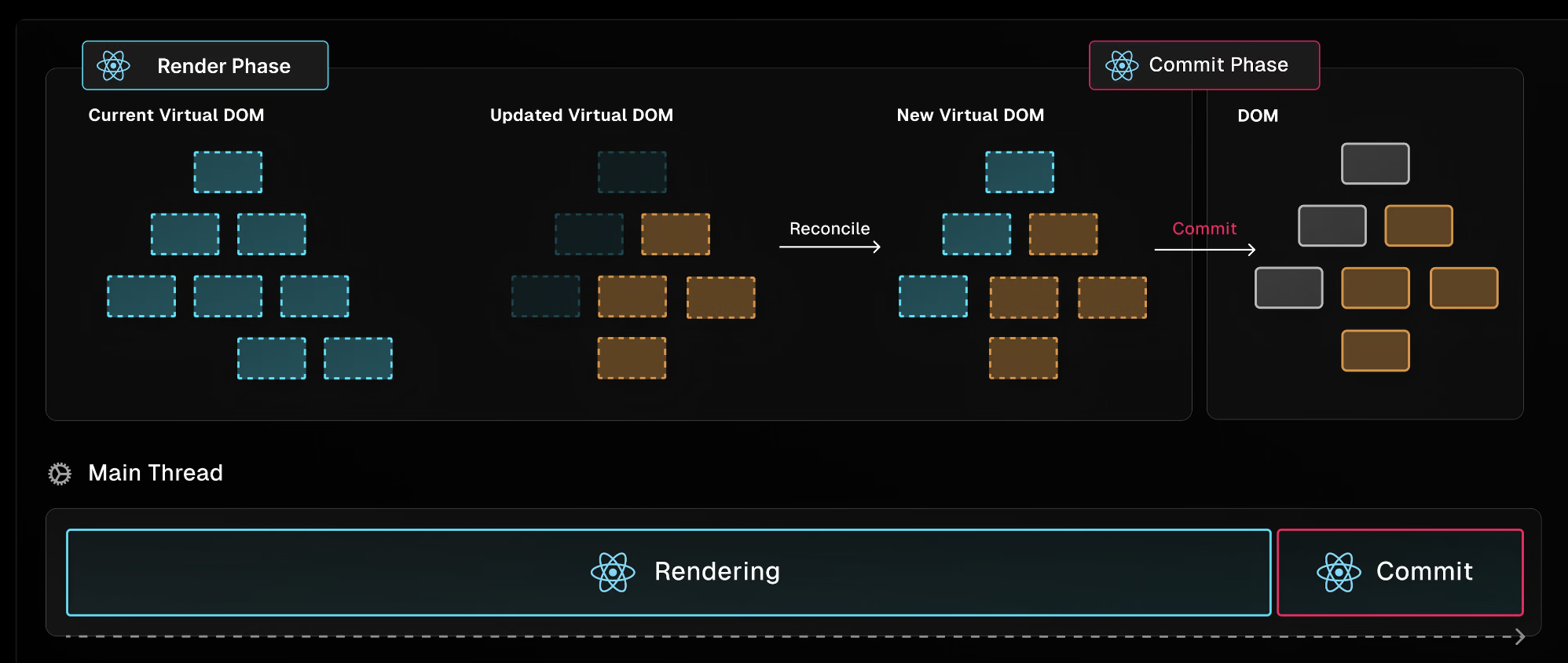Image resolution: width=1568 pixels, height=663 pixels.
Task: Click the chevron arrow ending the dashed timeline
Action: (1519, 636)
